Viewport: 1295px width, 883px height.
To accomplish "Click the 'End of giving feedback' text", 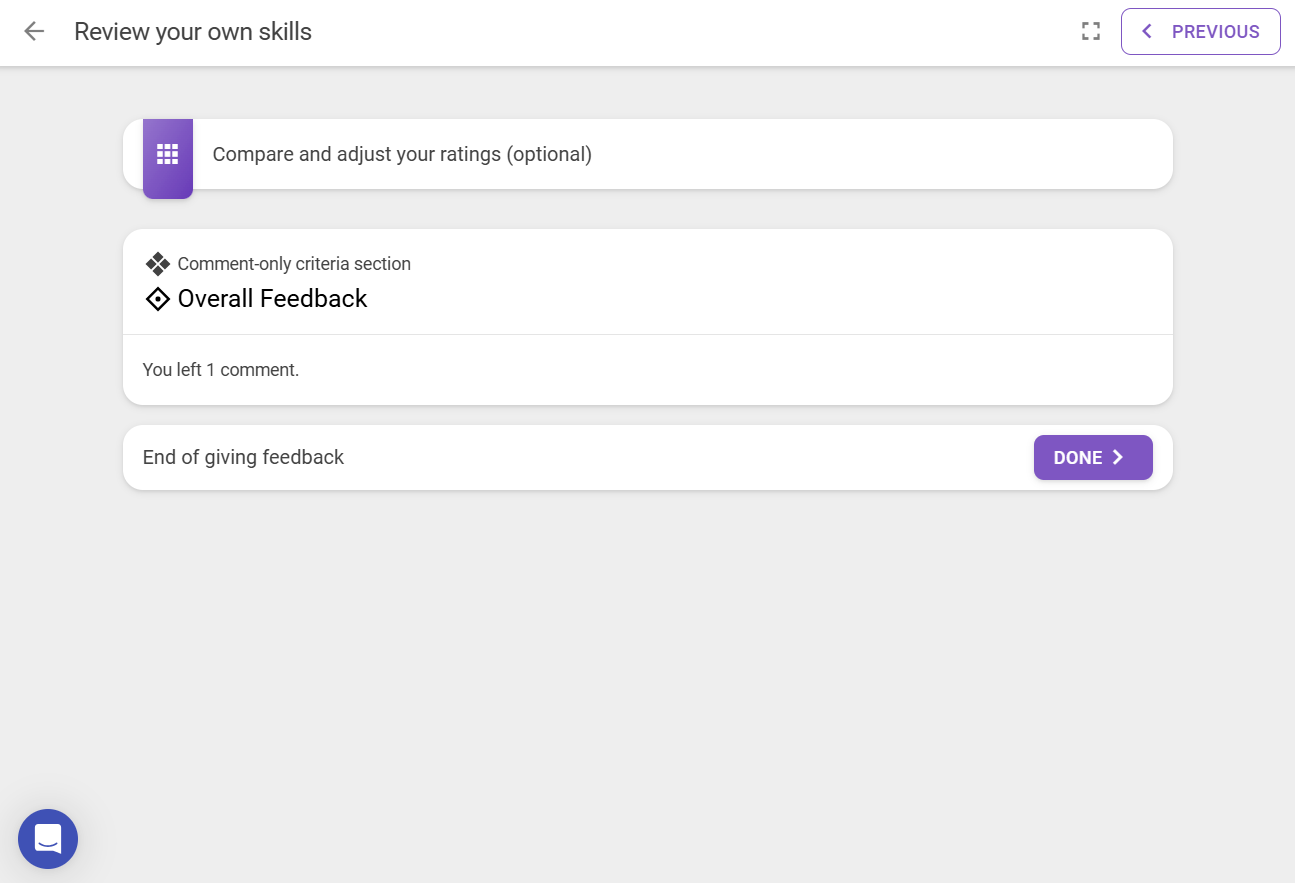I will (243, 457).
